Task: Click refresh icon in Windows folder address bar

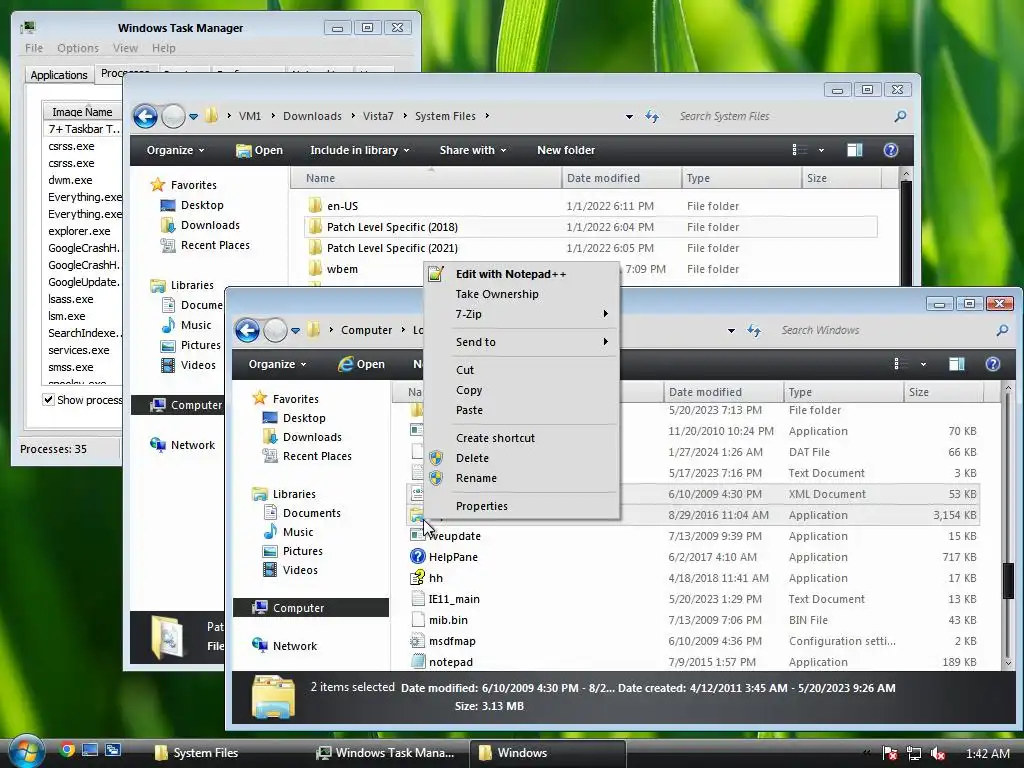Action: pyautogui.click(x=754, y=330)
